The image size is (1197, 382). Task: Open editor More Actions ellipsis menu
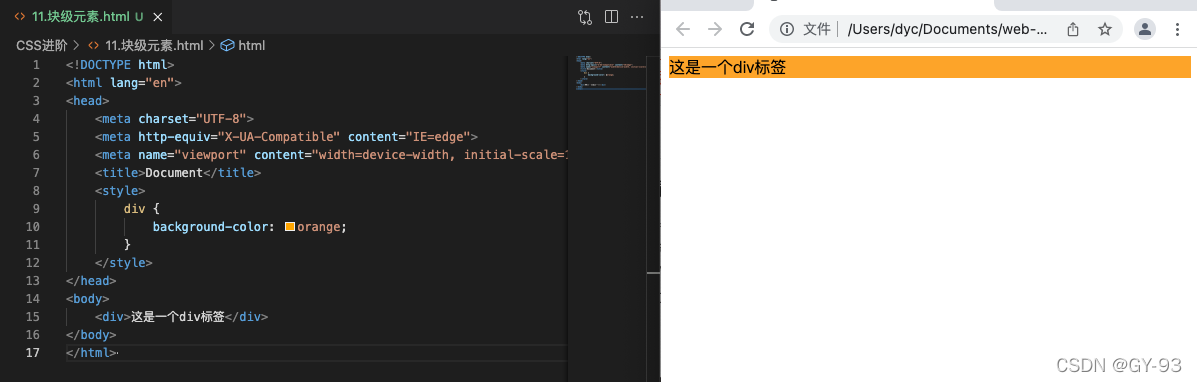click(637, 17)
